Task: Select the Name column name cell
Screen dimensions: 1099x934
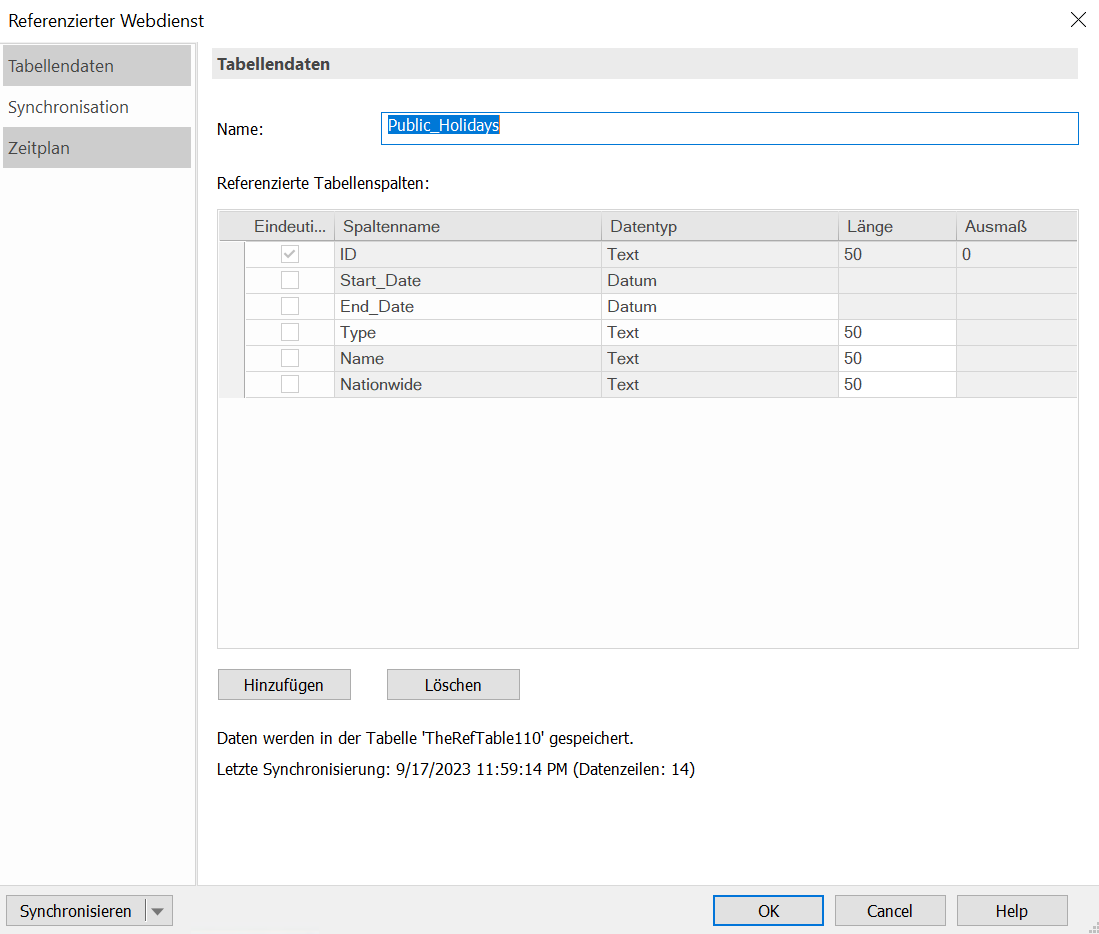Action: tap(467, 358)
